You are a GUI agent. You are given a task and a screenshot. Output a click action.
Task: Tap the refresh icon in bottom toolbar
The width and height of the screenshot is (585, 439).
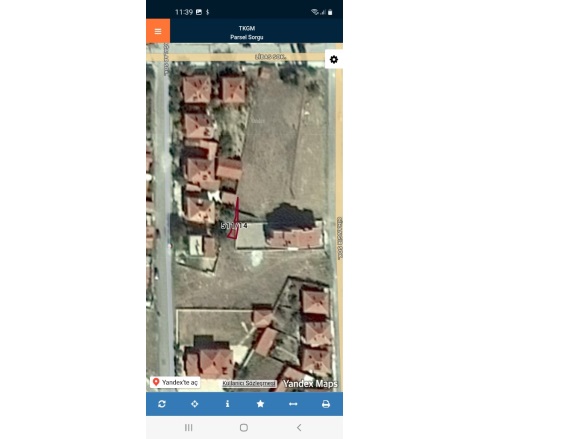[x=162, y=404]
